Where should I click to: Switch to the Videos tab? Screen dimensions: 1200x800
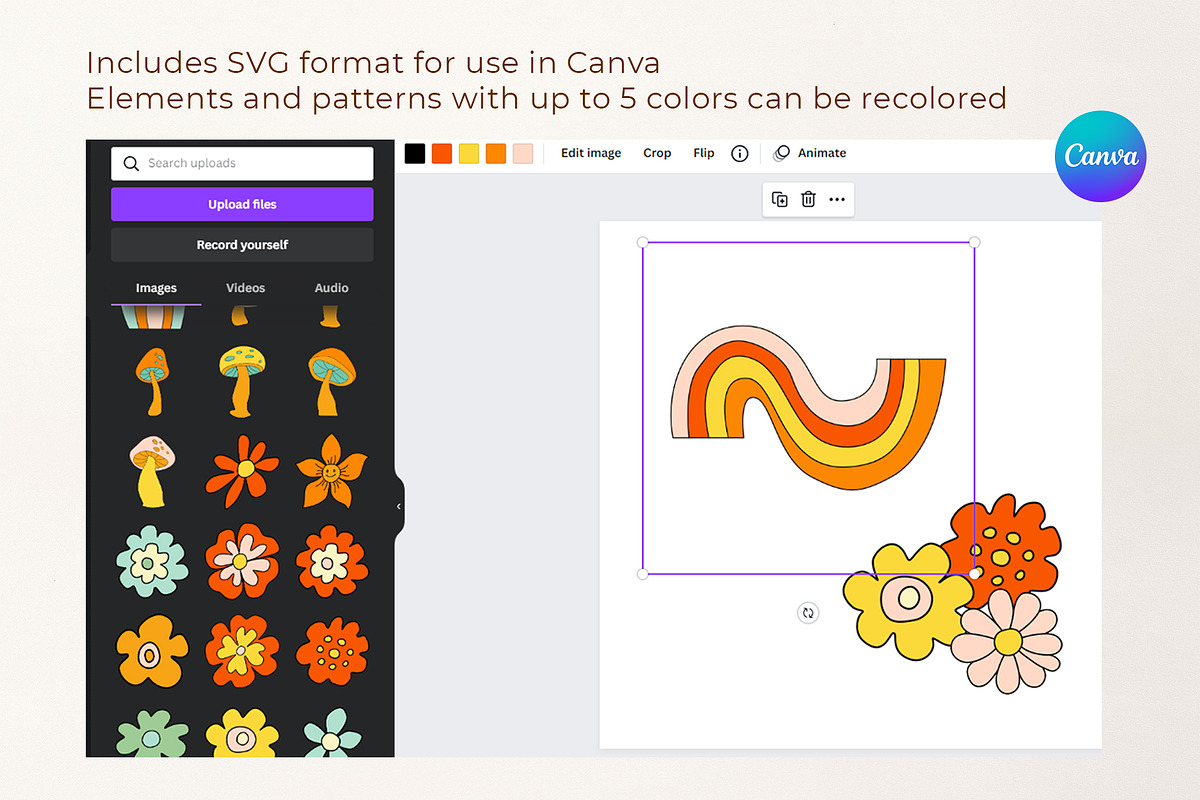click(x=246, y=288)
